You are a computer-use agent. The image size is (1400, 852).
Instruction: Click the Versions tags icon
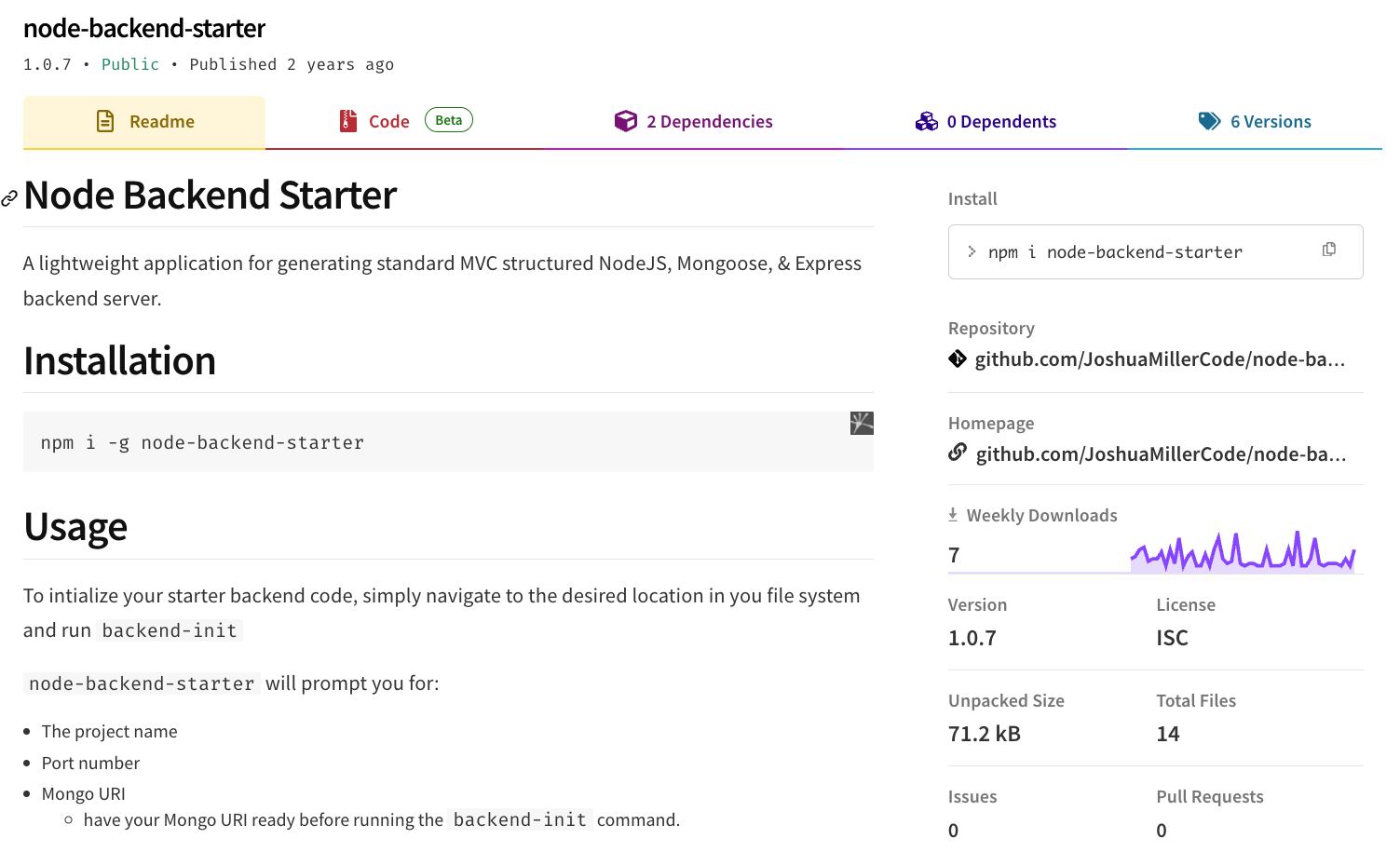(1209, 121)
